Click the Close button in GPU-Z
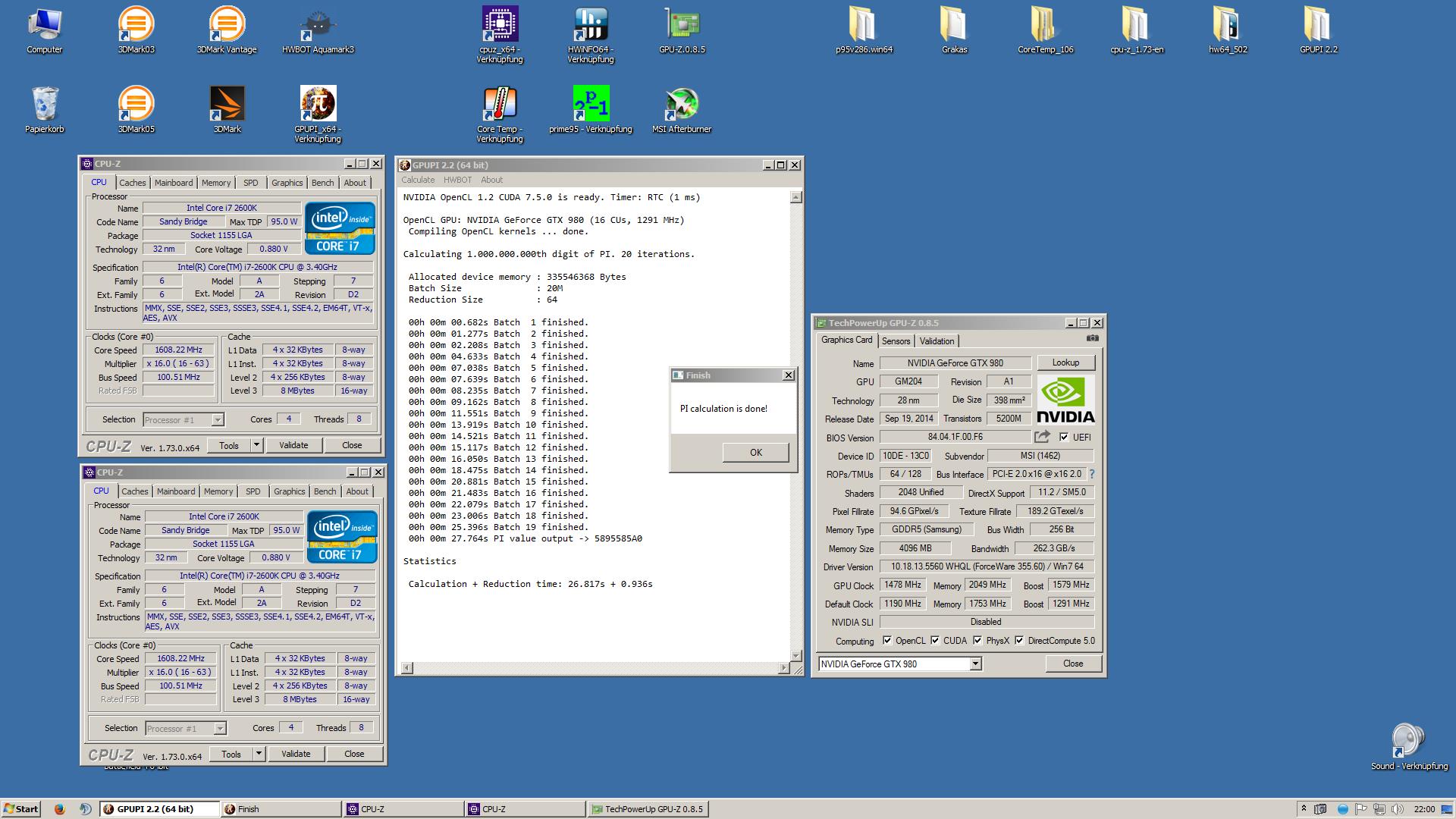This screenshot has width=1456, height=819. (1073, 664)
